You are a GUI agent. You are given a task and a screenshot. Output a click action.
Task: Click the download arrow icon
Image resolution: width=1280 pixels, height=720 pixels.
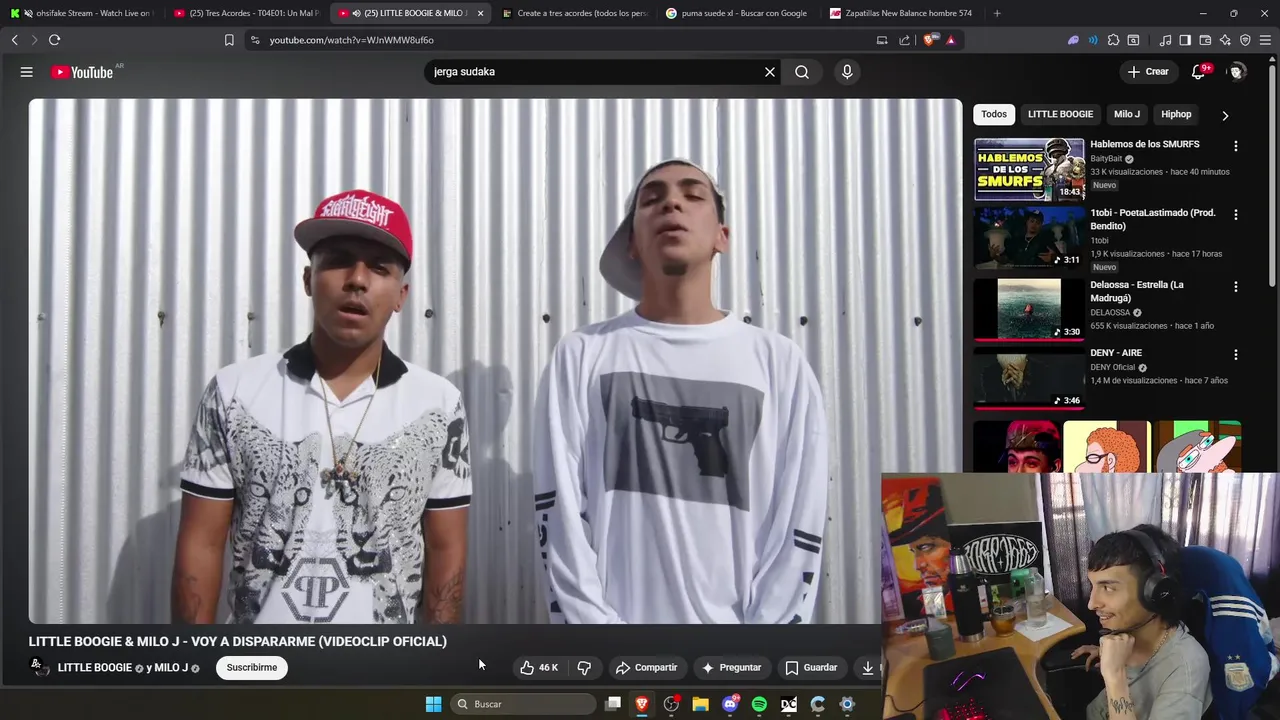[868, 668]
